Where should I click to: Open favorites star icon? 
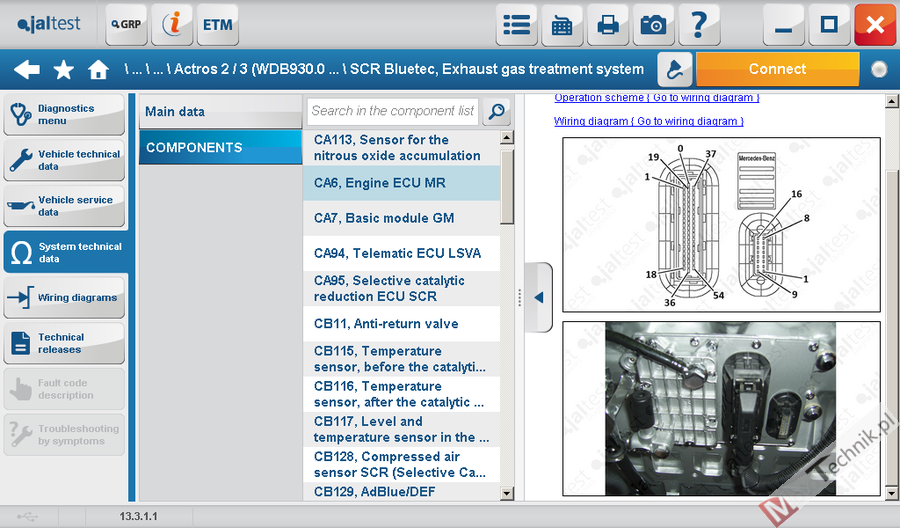point(63,70)
